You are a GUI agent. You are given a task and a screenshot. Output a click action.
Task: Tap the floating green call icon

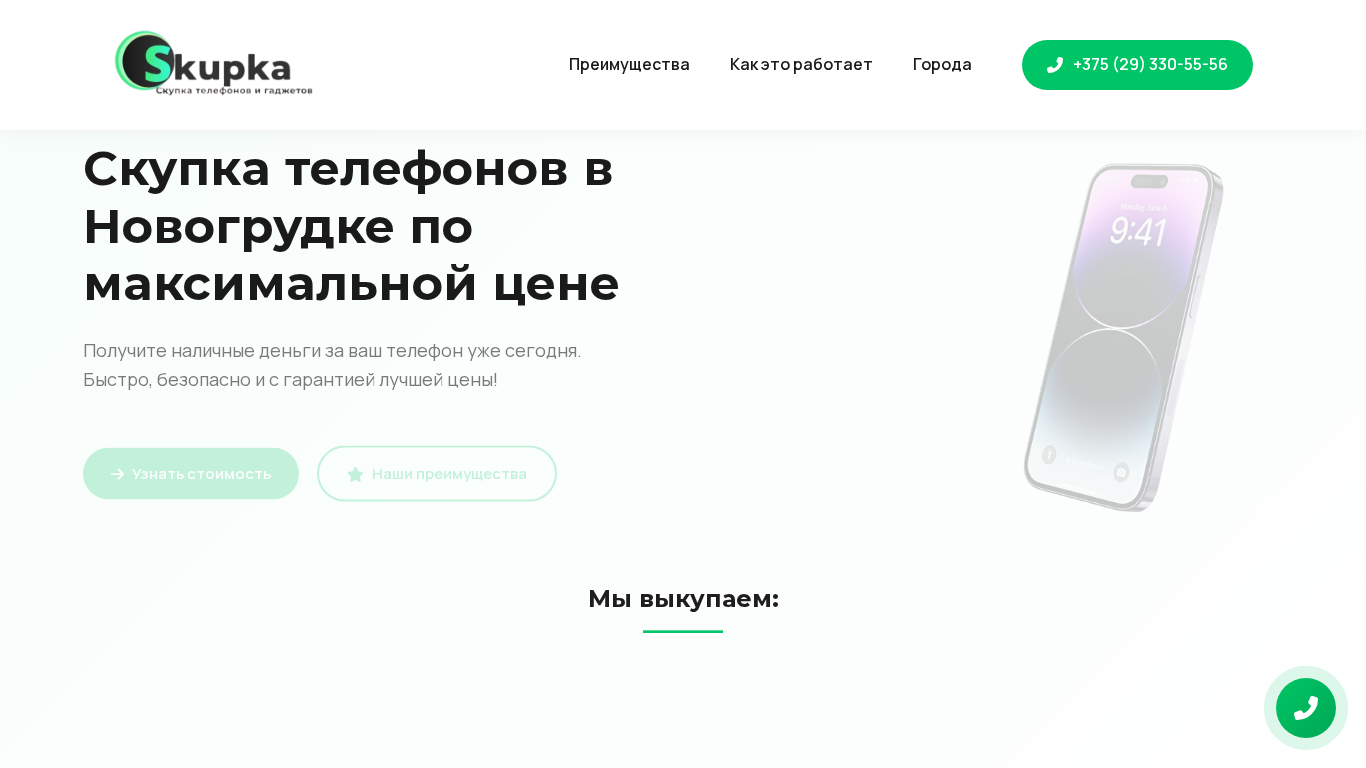(x=1306, y=708)
